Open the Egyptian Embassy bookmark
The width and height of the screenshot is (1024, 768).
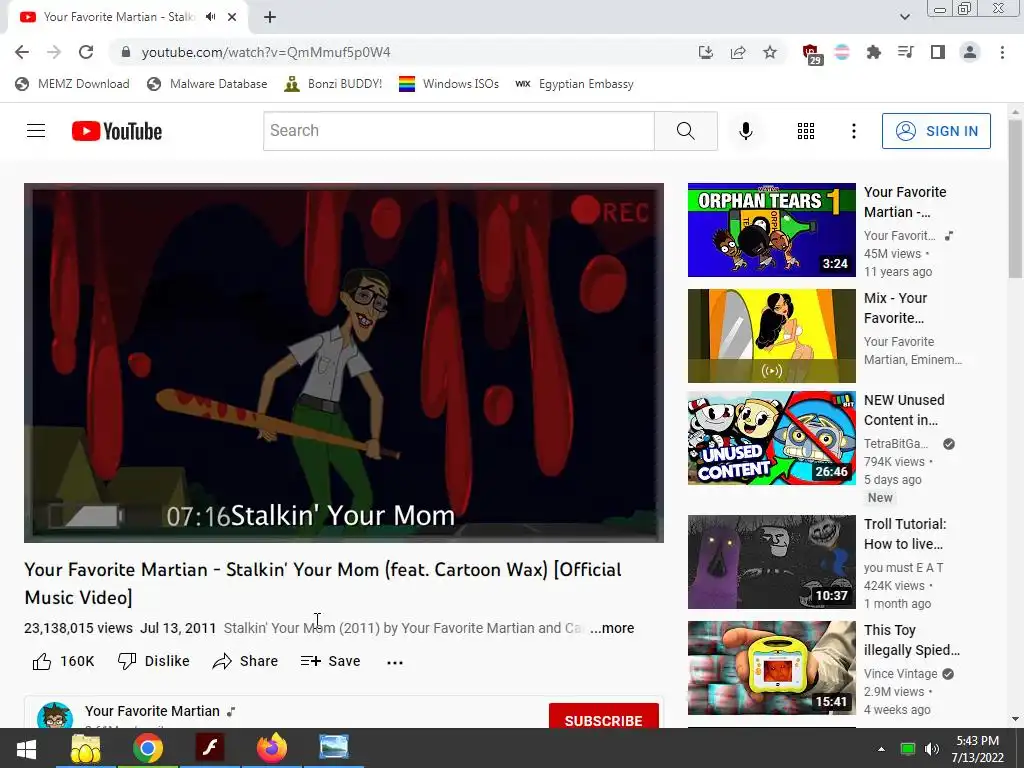[575, 84]
